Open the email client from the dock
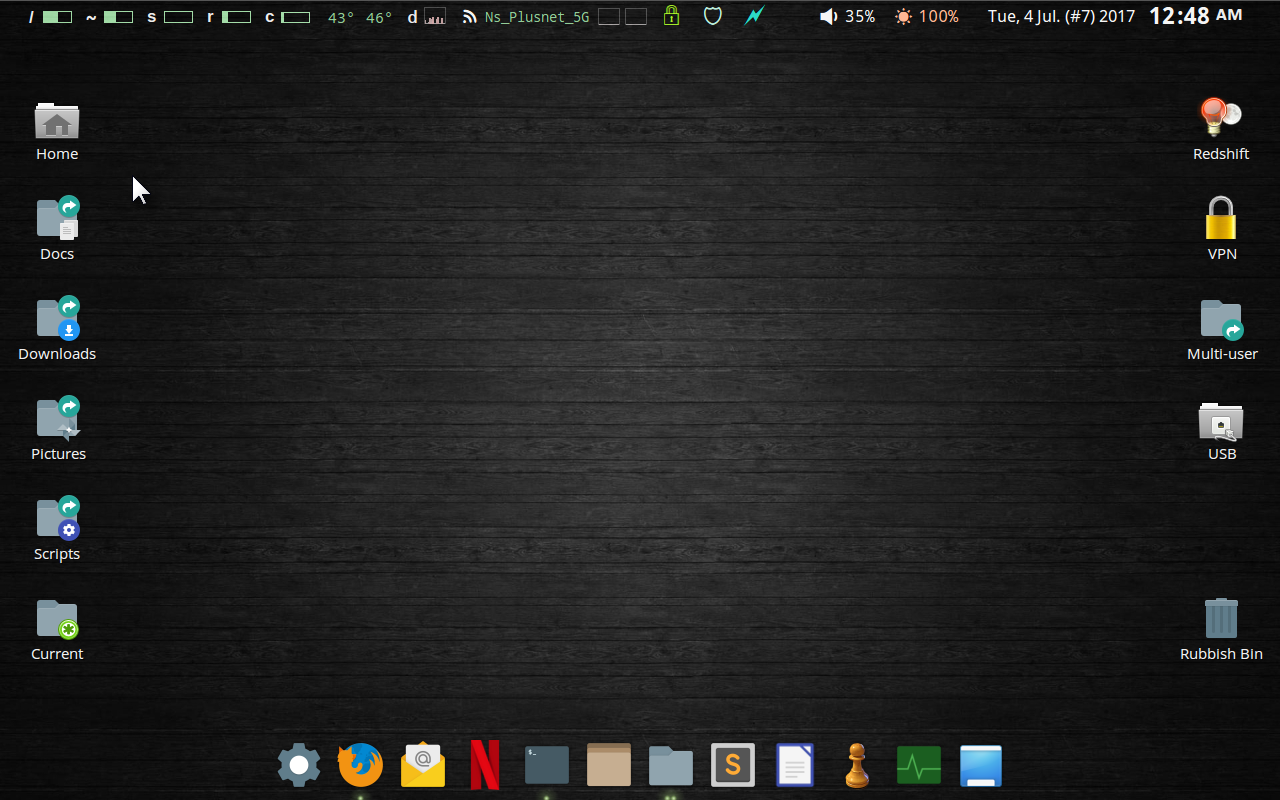1280x800 pixels. click(422, 765)
